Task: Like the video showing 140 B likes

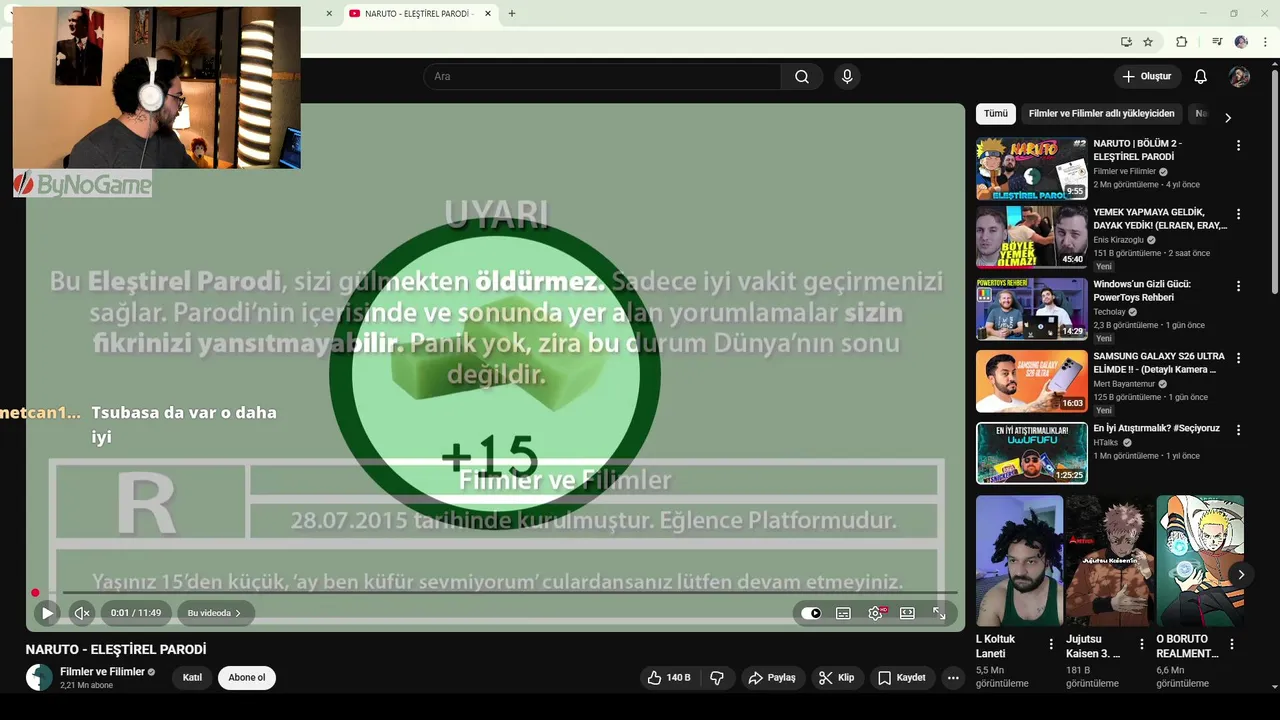Action: (x=668, y=677)
